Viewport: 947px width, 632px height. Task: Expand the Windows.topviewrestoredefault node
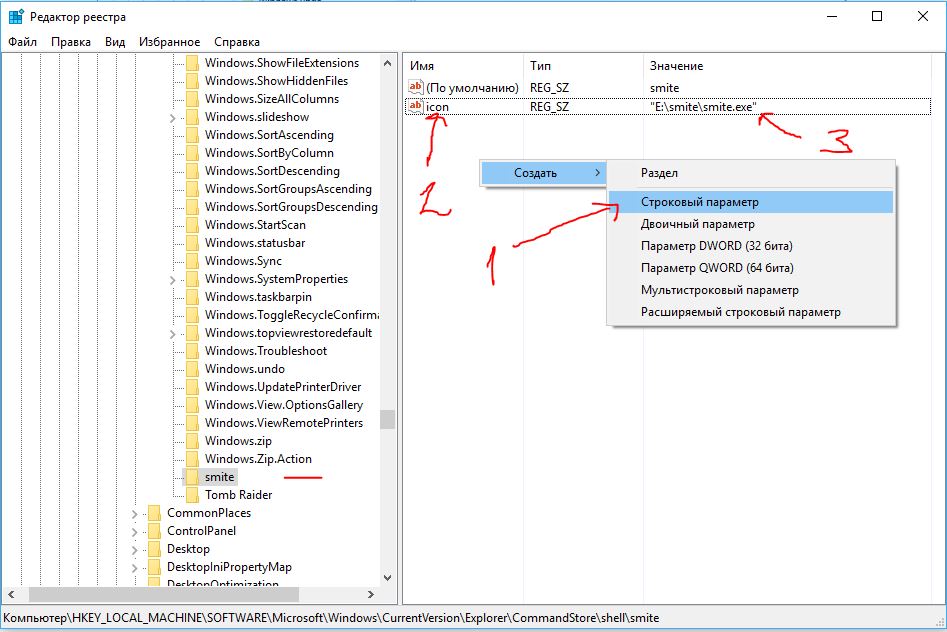[x=172, y=333]
